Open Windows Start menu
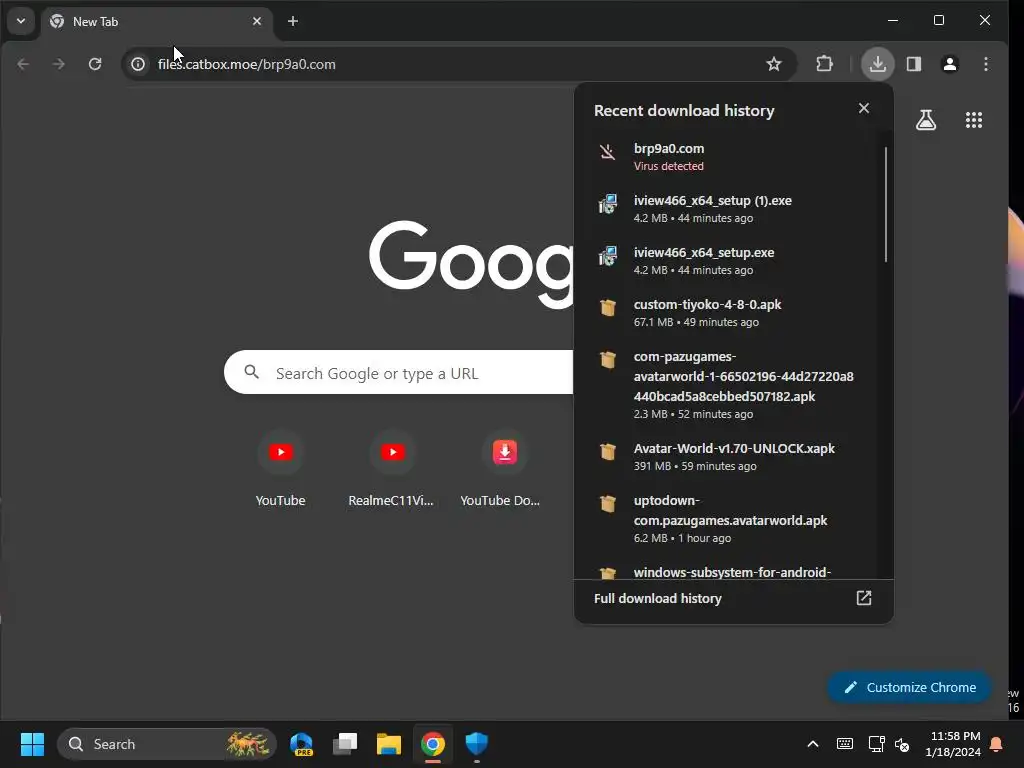 (x=32, y=744)
